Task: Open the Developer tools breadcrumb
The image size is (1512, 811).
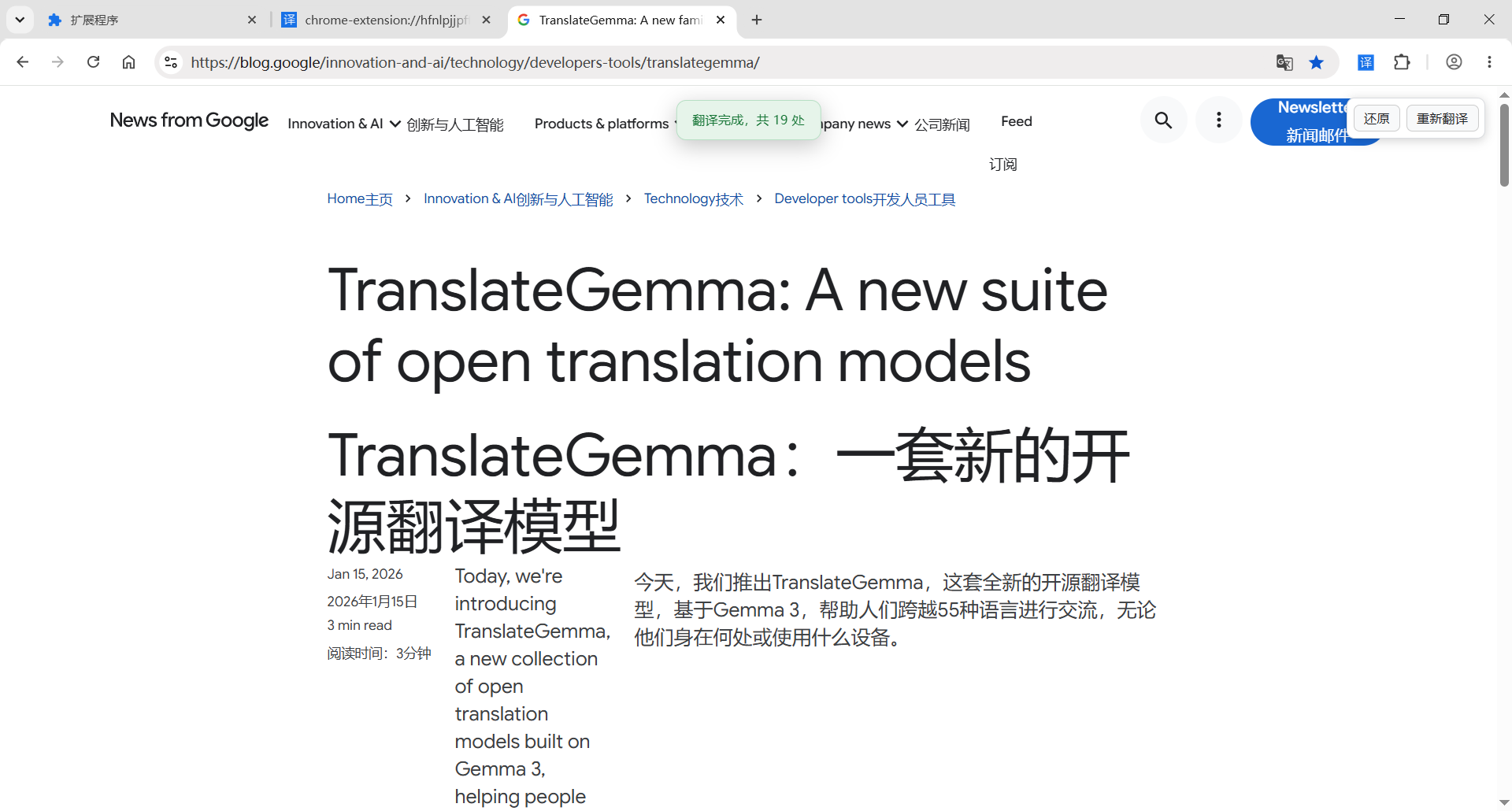Action: coord(865,199)
